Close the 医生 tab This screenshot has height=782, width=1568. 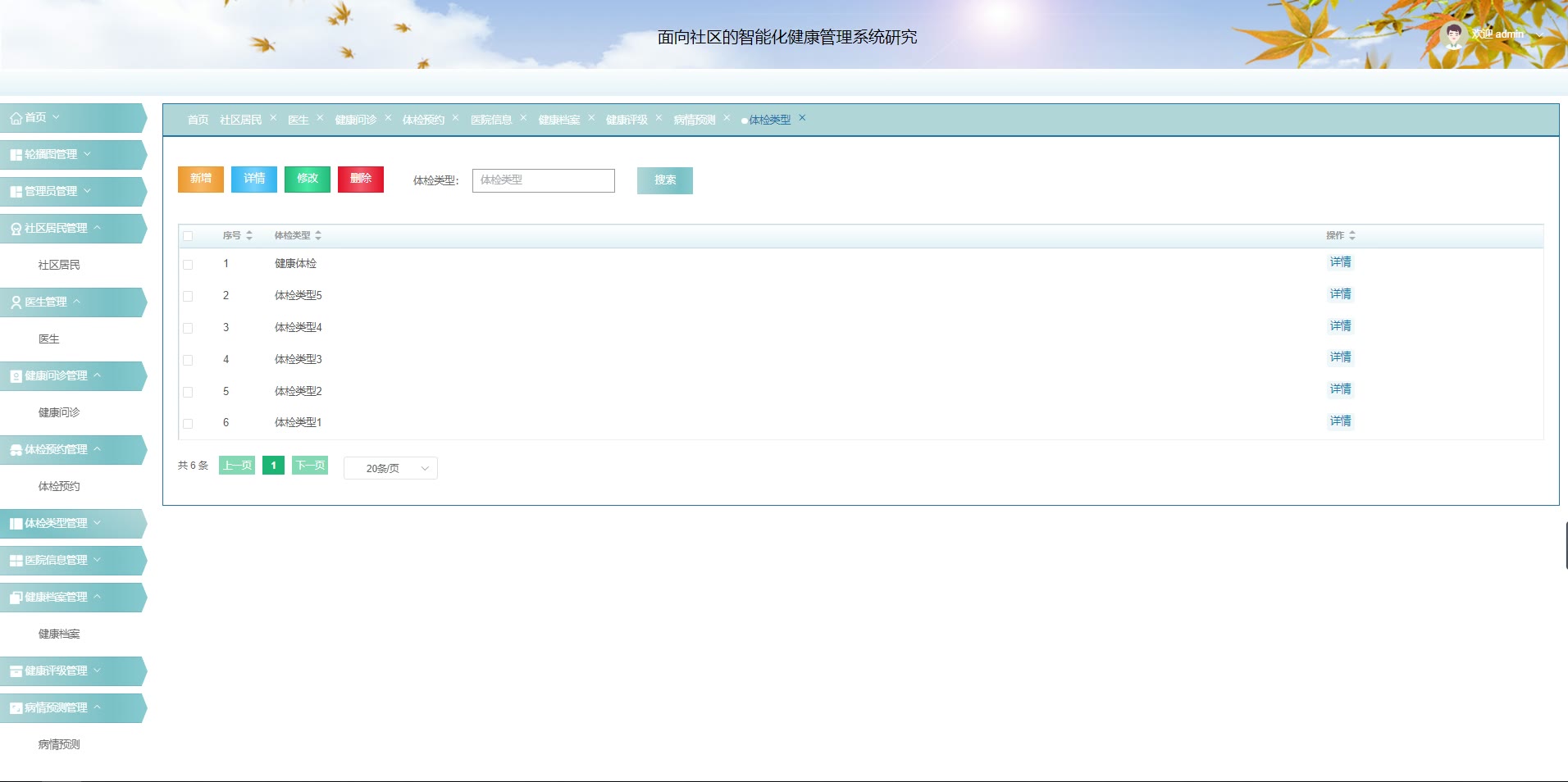(x=320, y=117)
